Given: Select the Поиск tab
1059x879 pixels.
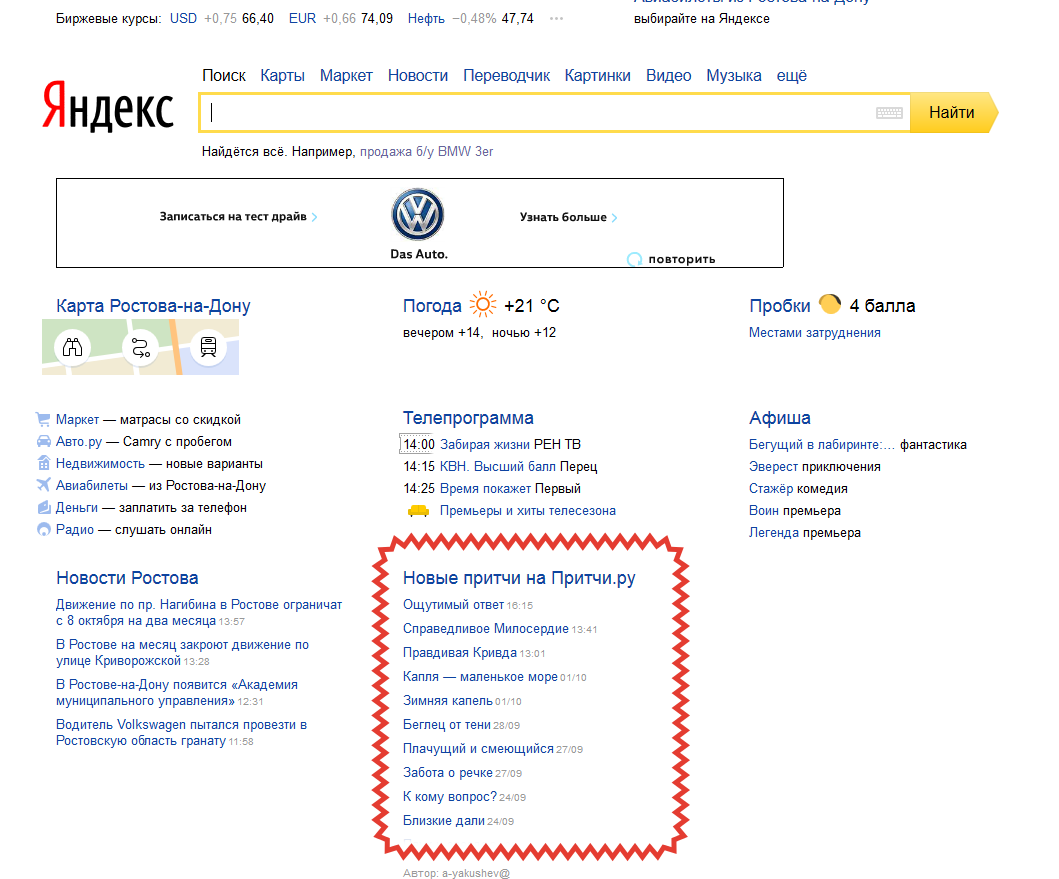Looking at the screenshot, I should coord(224,76).
